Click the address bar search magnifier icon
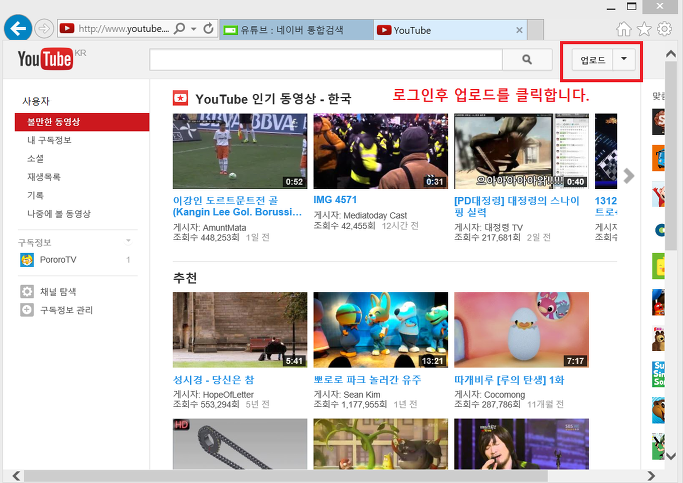The width and height of the screenshot is (683, 483). pyautogui.click(x=179, y=29)
